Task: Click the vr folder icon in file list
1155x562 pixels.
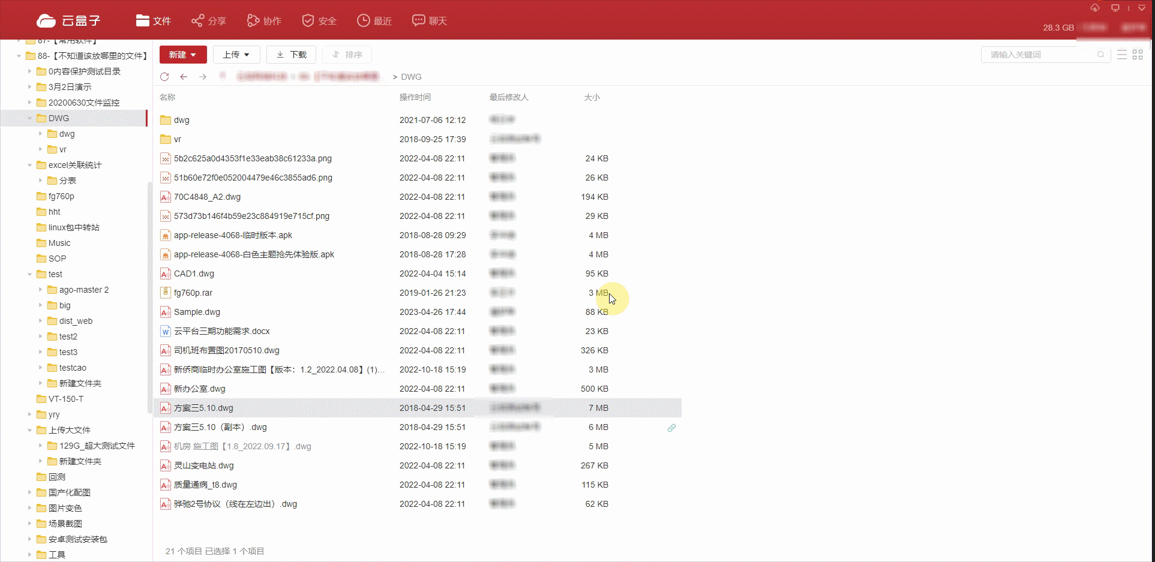Action: point(165,139)
